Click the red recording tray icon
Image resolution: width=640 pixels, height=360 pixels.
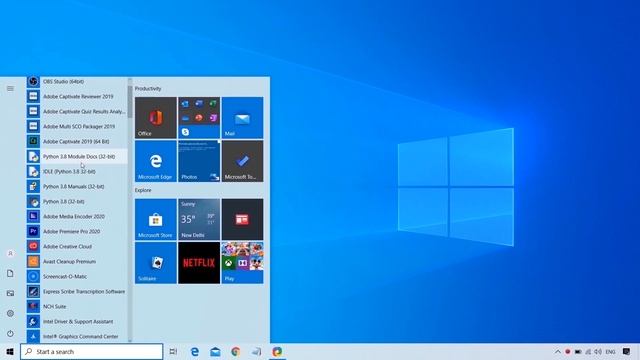[x=567, y=351]
